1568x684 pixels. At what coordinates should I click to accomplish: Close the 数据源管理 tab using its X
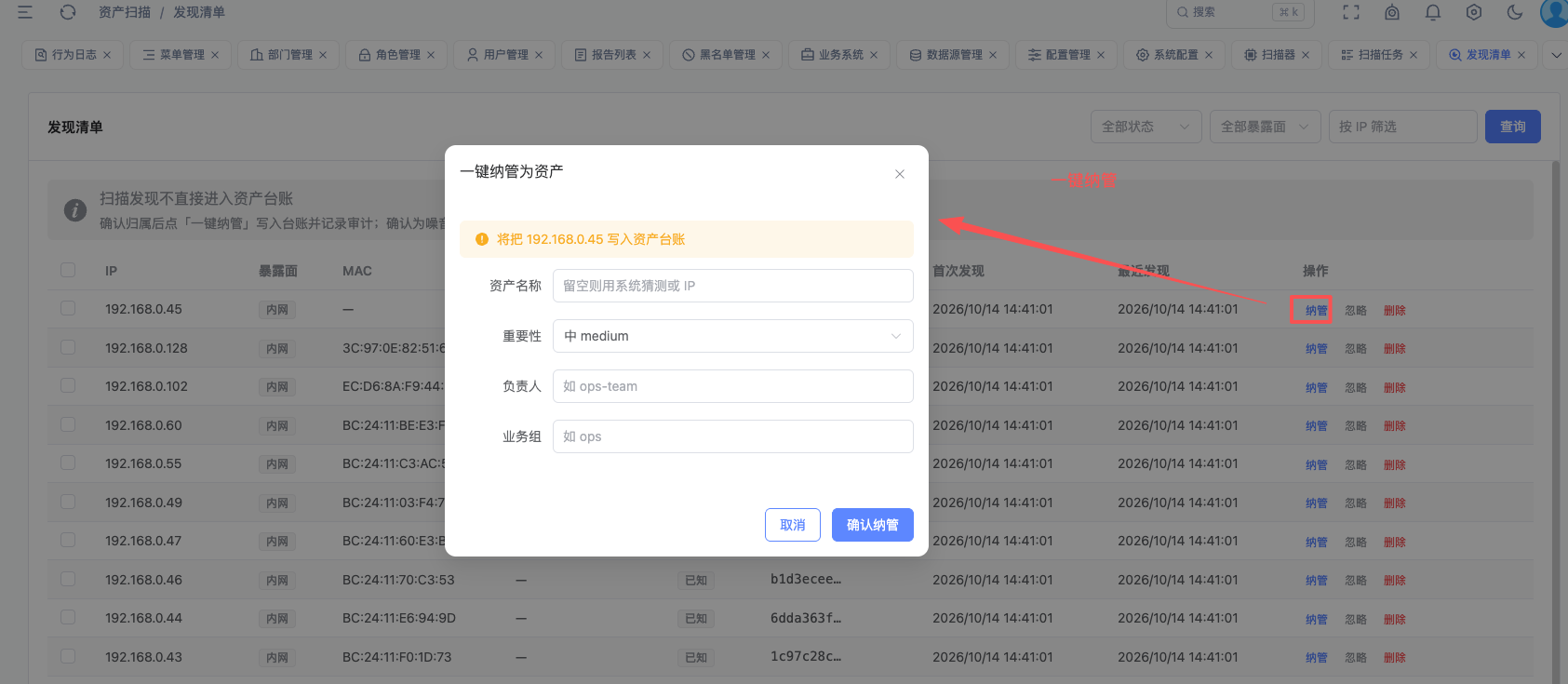(993, 55)
